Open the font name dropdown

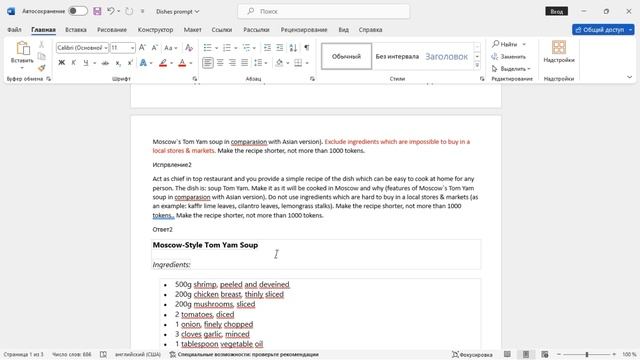coord(106,48)
